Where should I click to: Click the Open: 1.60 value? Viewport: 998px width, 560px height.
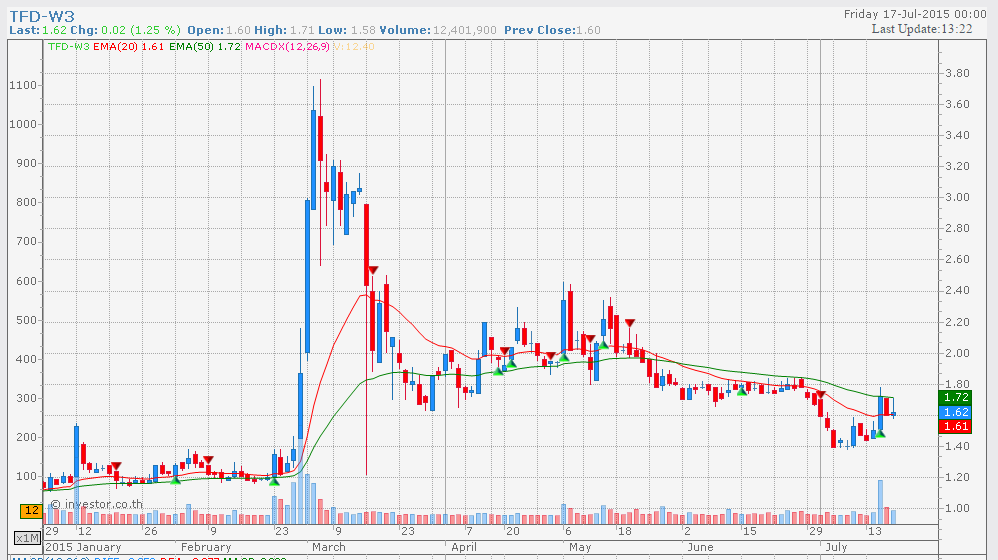(219, 30)
